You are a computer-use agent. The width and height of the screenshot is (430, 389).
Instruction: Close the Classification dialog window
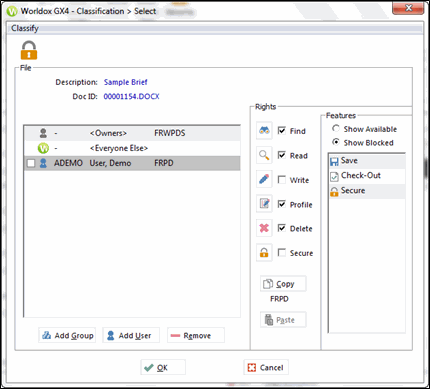point(408,8)
